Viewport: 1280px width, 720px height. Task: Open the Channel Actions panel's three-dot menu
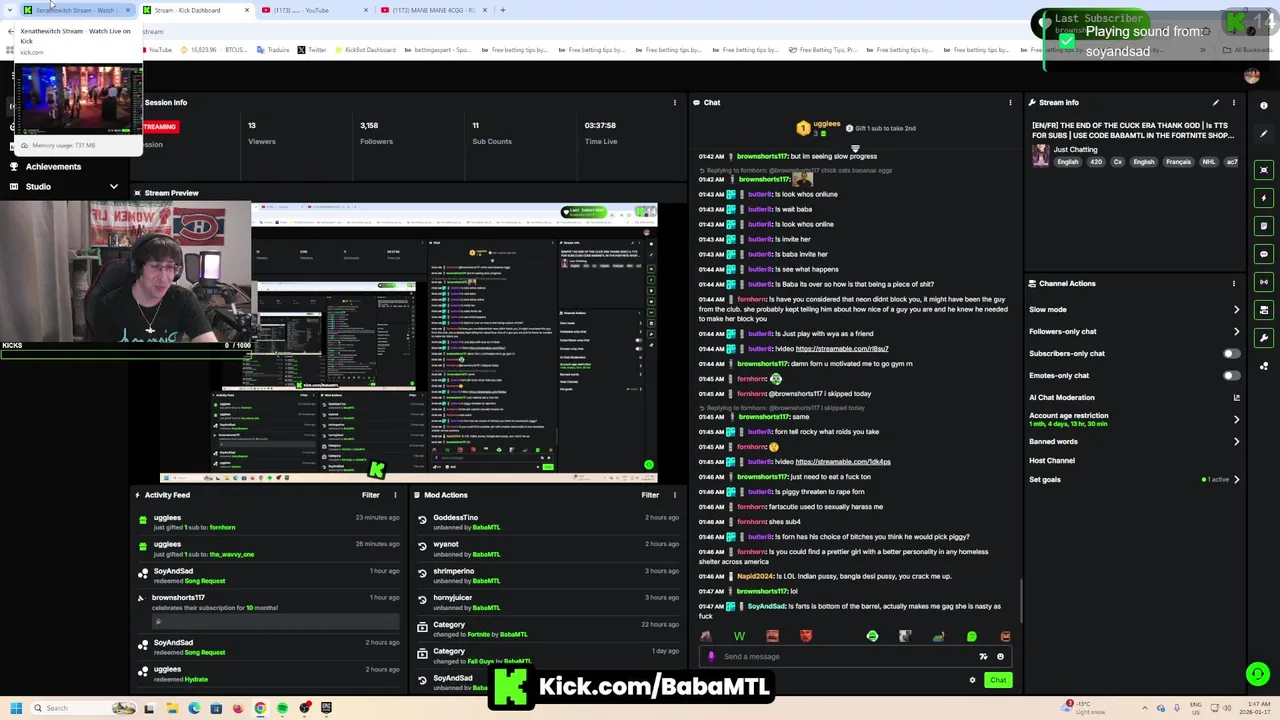(1234, 283)
